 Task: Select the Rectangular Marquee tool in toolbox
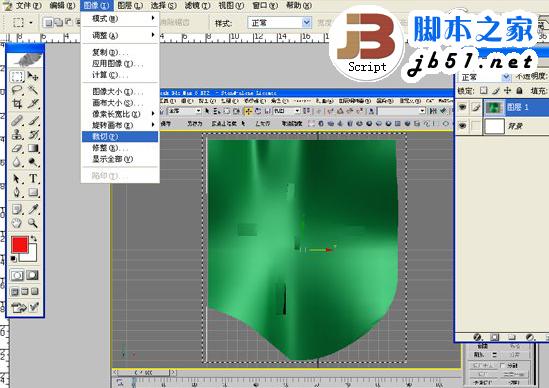pos(17,76)
